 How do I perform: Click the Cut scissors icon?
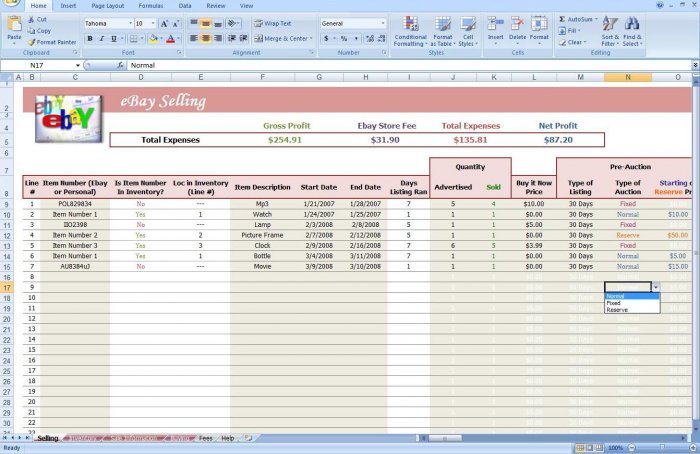[x=31, y=20]
